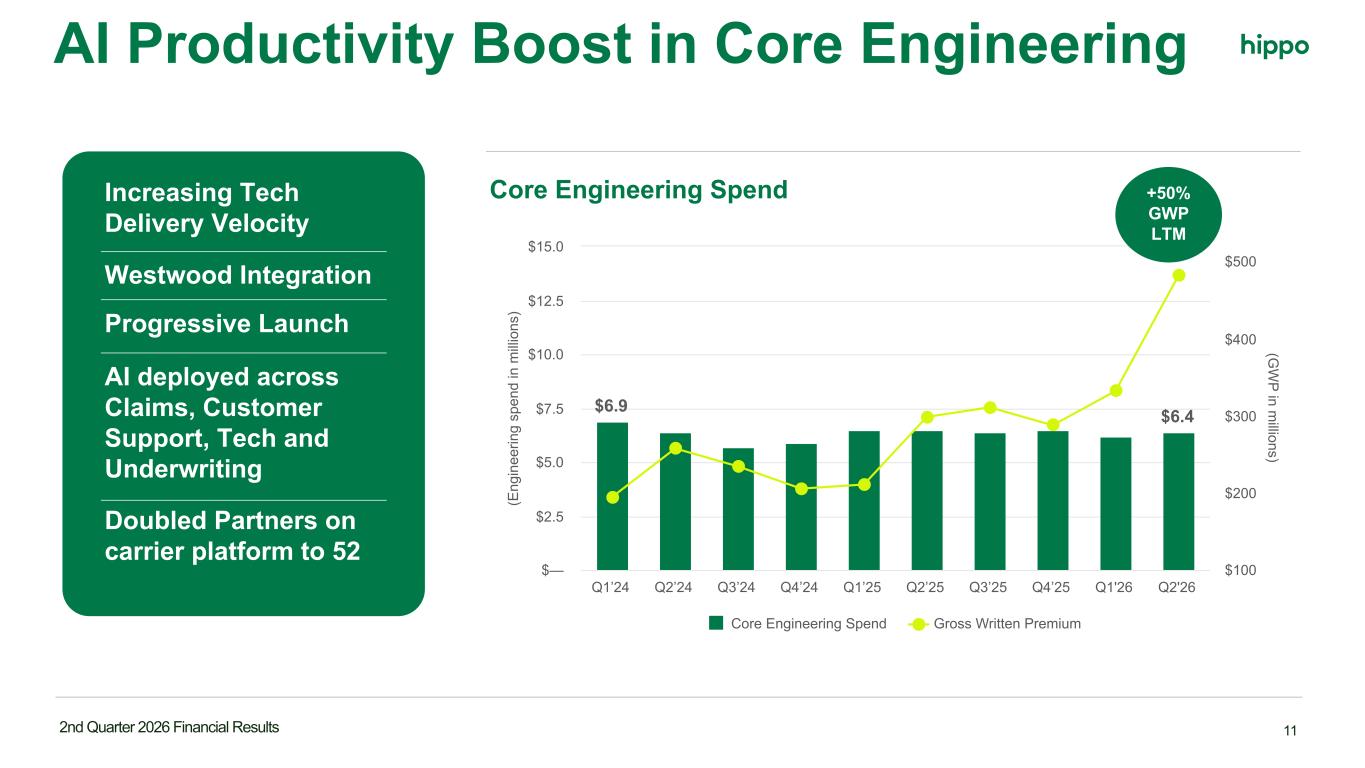Click the '$5.0' left axis label
The height and width of the screenshot is (768, 1365).
(549, 462)
